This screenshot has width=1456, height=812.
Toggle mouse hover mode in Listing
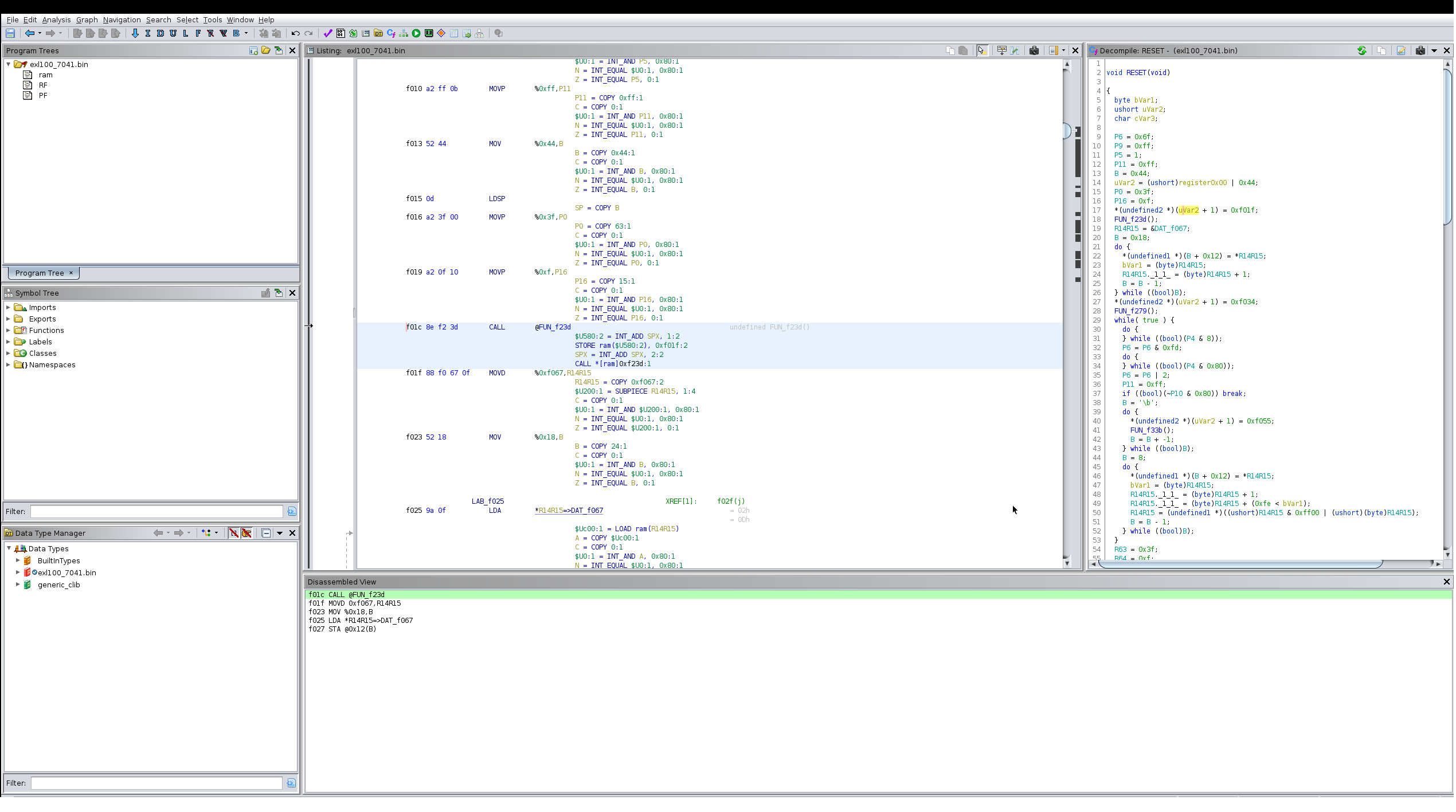pyautogui.click(x=983, y=50)
